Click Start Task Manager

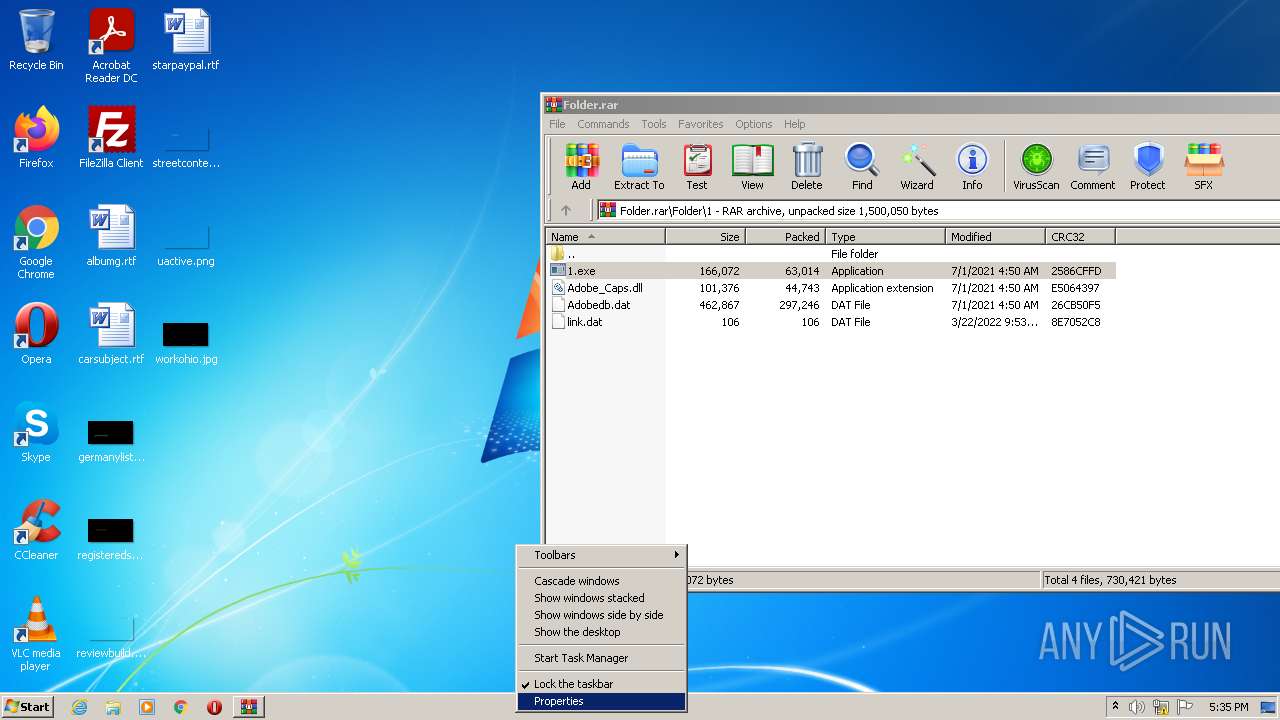[x=601, y=658]
